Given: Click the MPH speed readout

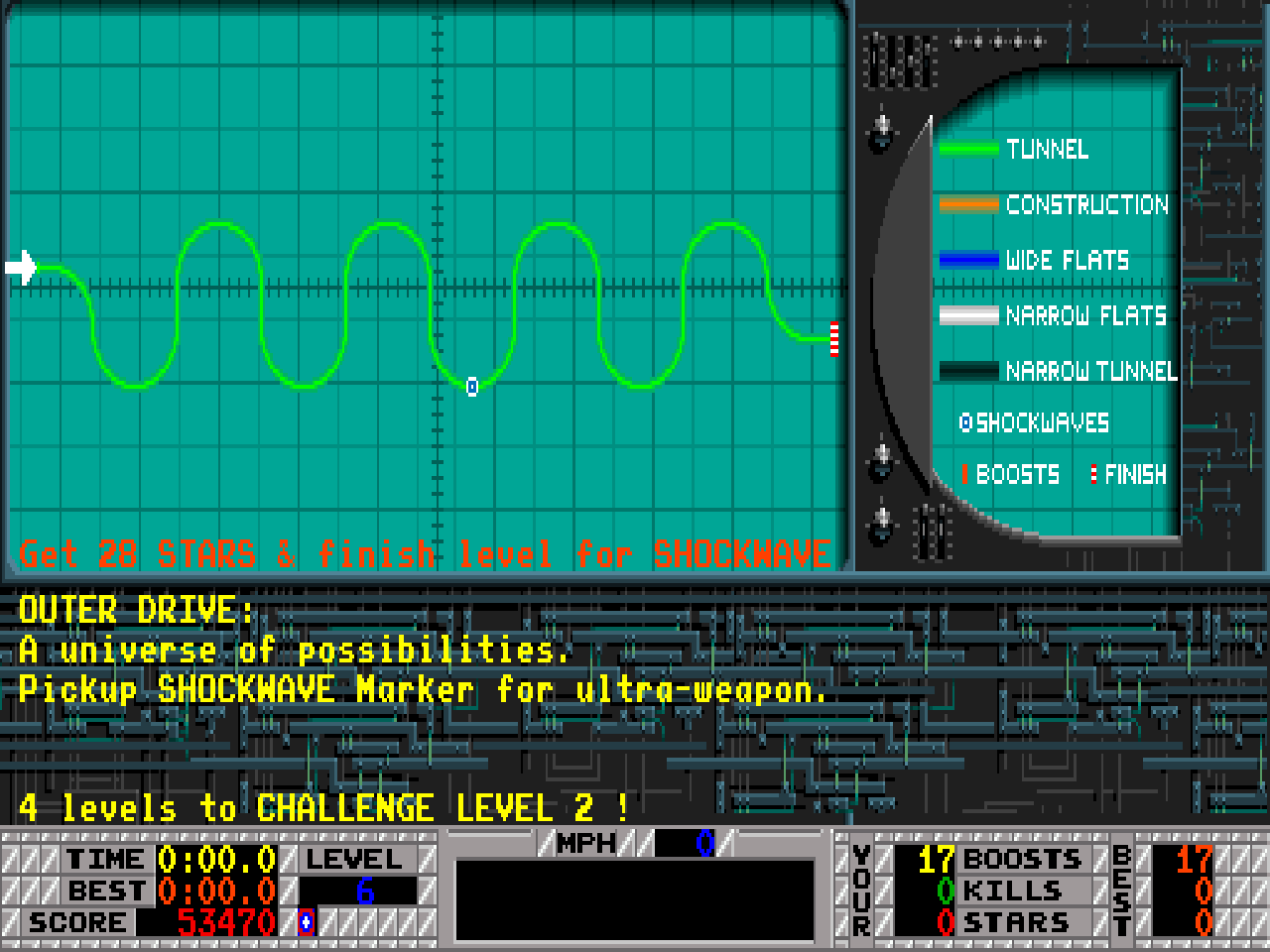Looking at the screenshot, I should [695, 843].
